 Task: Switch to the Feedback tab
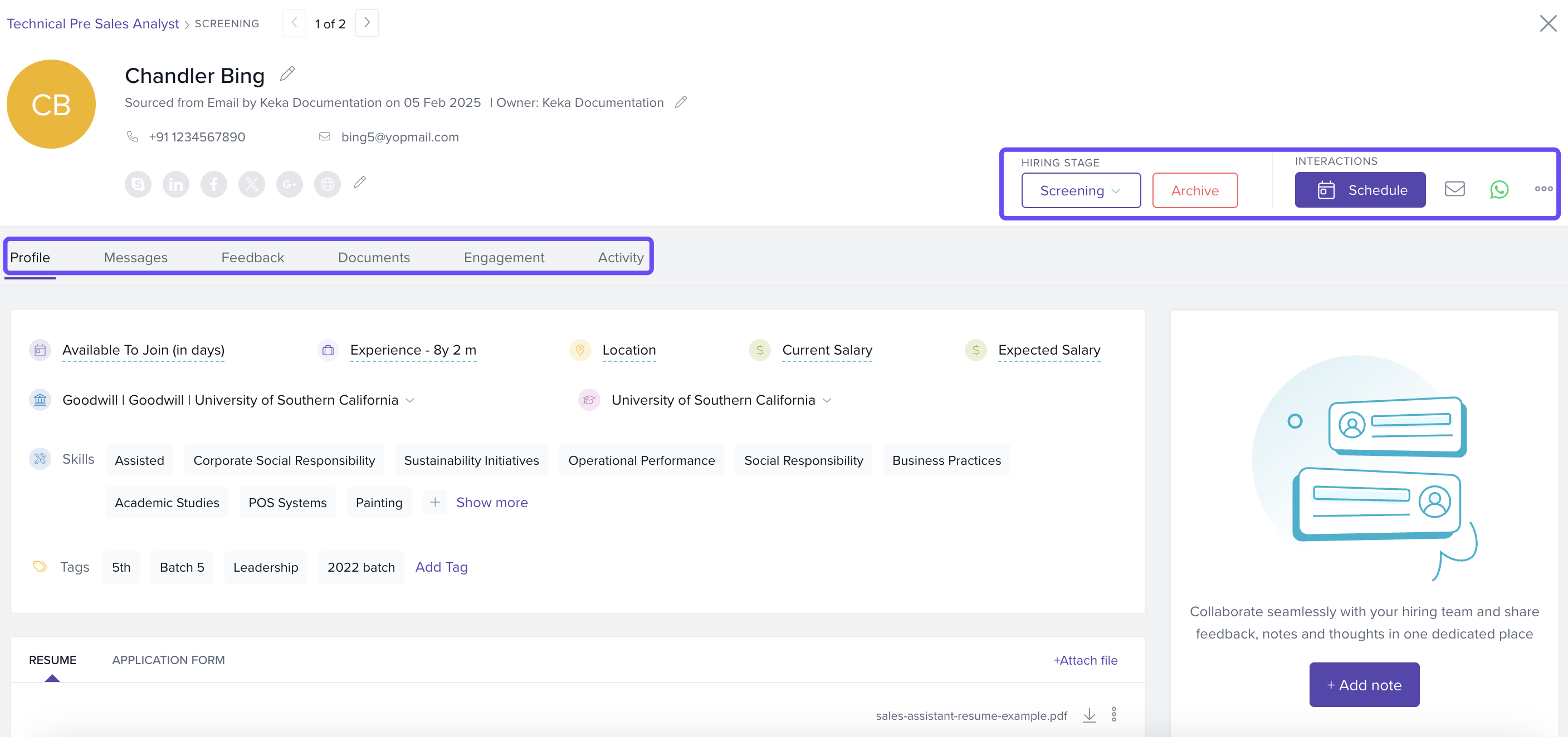point(252,257)
